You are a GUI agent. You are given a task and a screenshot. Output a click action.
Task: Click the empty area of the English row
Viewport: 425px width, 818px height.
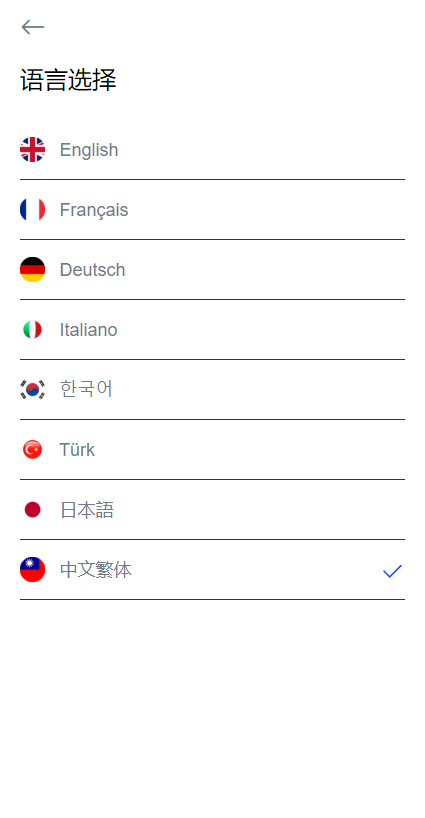[x=261, y=150]
